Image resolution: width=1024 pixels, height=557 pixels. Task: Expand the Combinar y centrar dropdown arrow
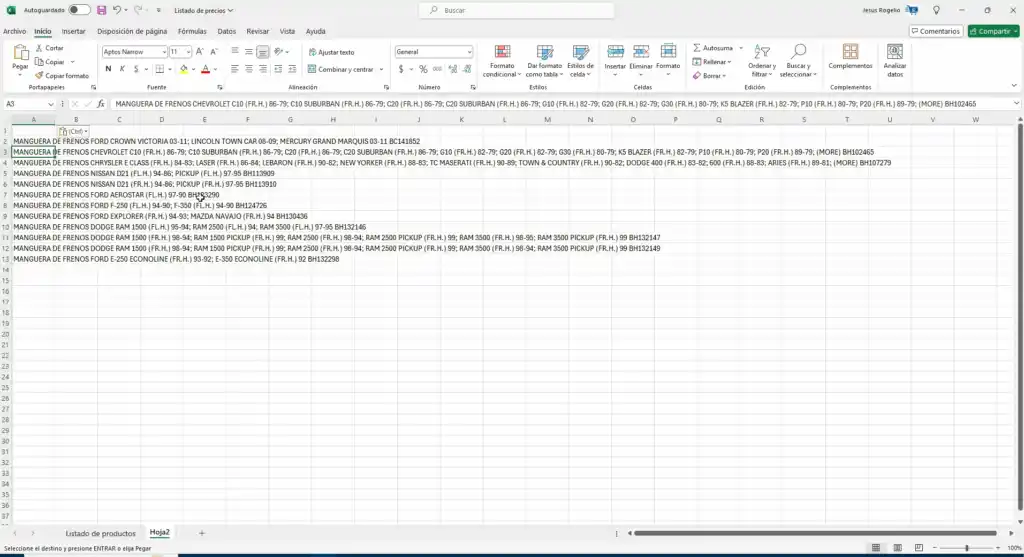[x=381, y=69]
